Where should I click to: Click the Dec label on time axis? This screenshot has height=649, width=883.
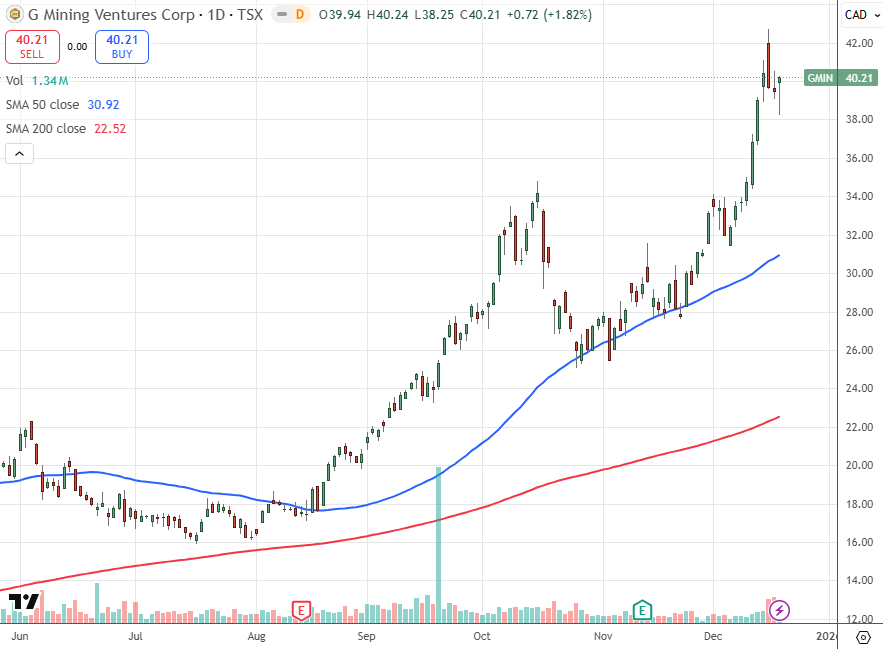713,636
